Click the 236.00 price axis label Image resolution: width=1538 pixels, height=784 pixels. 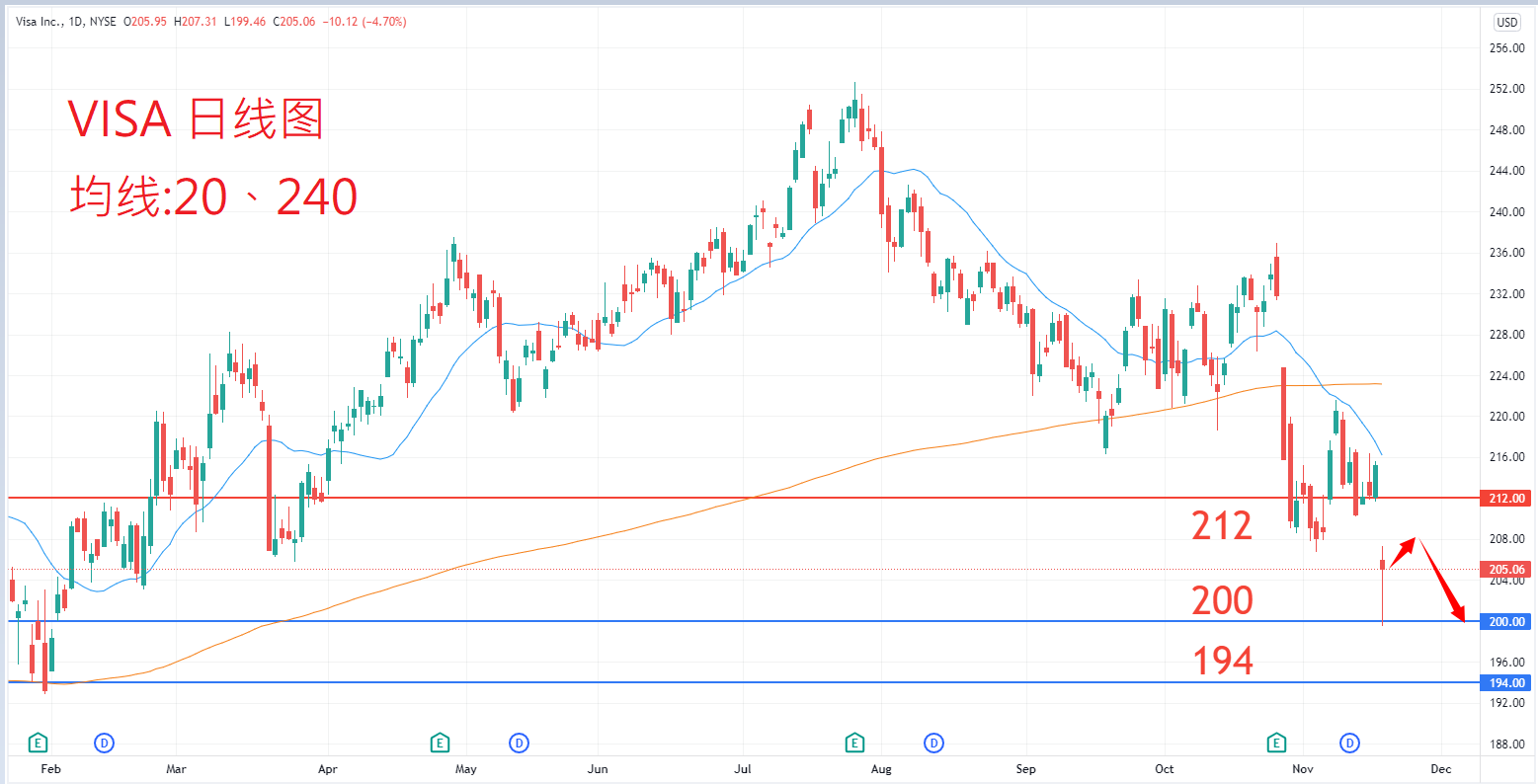click(x=1507, y=253)
